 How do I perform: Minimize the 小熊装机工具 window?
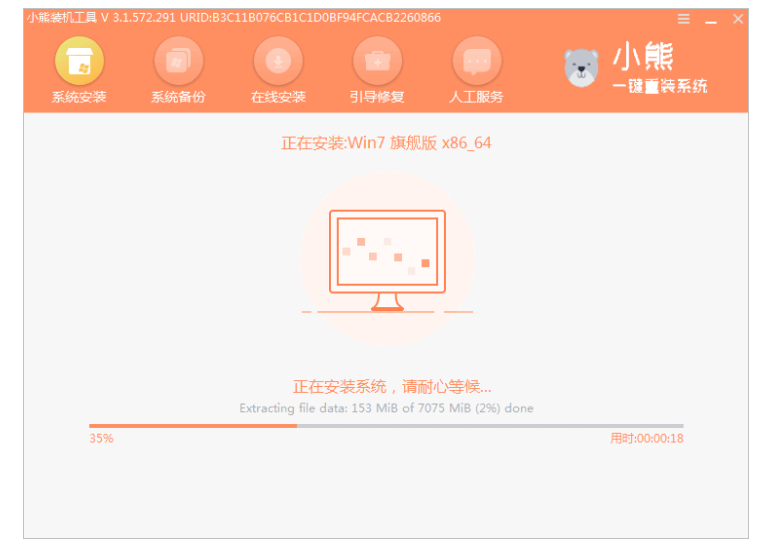coord(710,21)
